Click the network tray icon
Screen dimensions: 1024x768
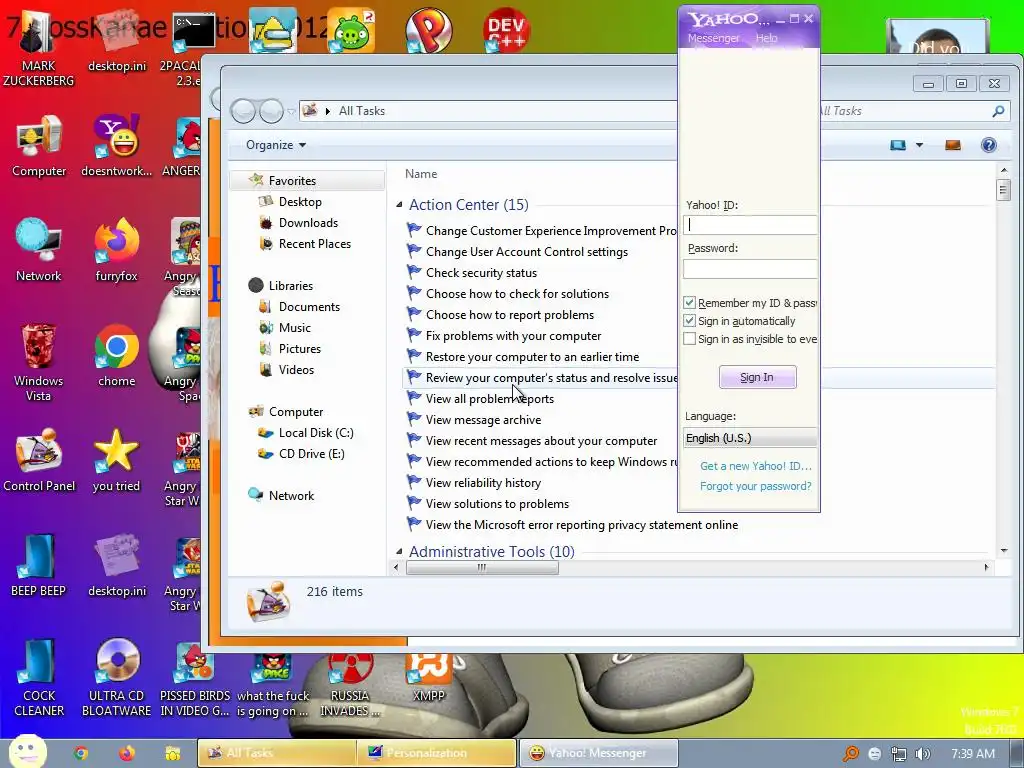point(899,754)
